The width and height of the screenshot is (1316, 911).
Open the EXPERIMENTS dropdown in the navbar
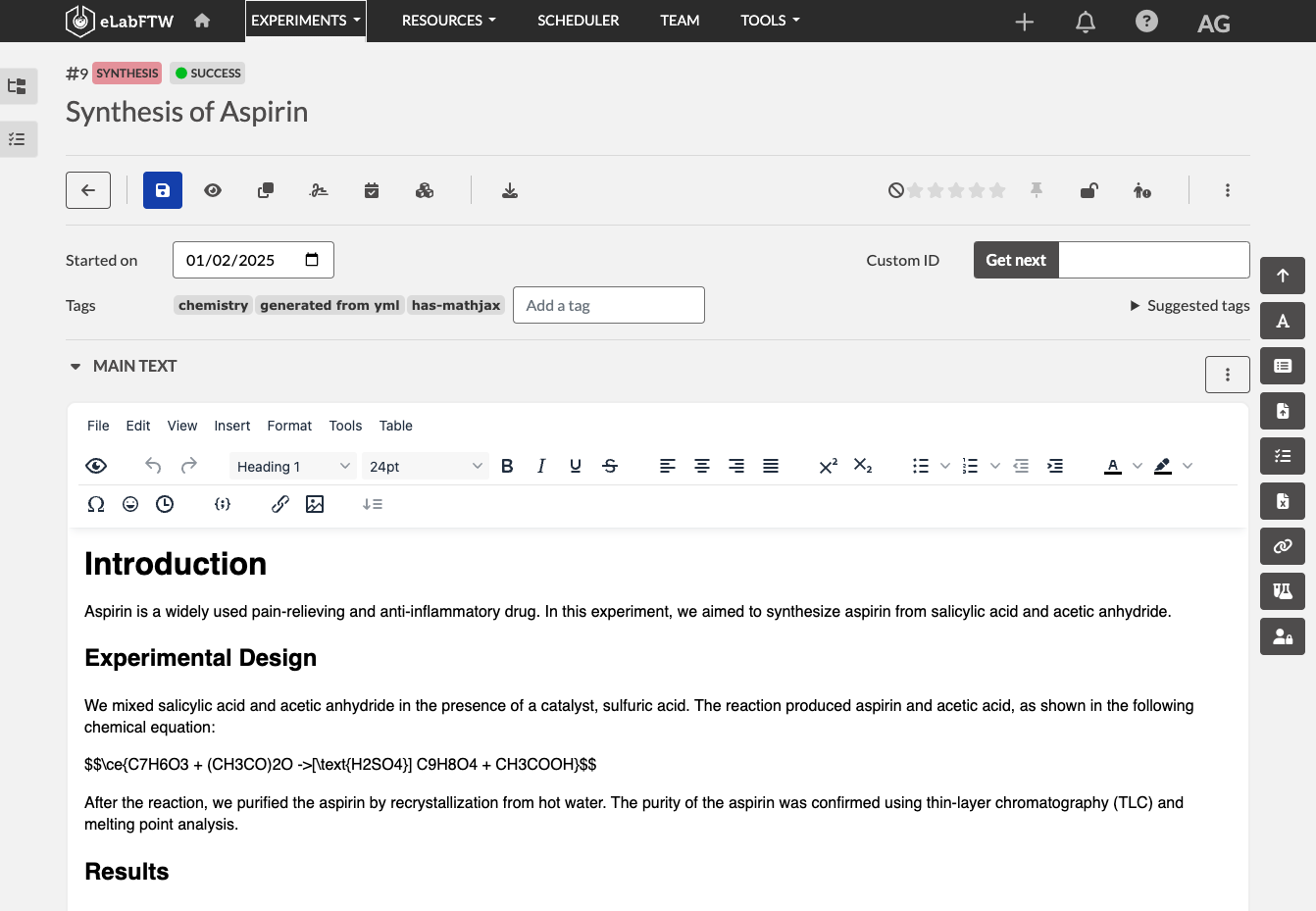(306, 21)
